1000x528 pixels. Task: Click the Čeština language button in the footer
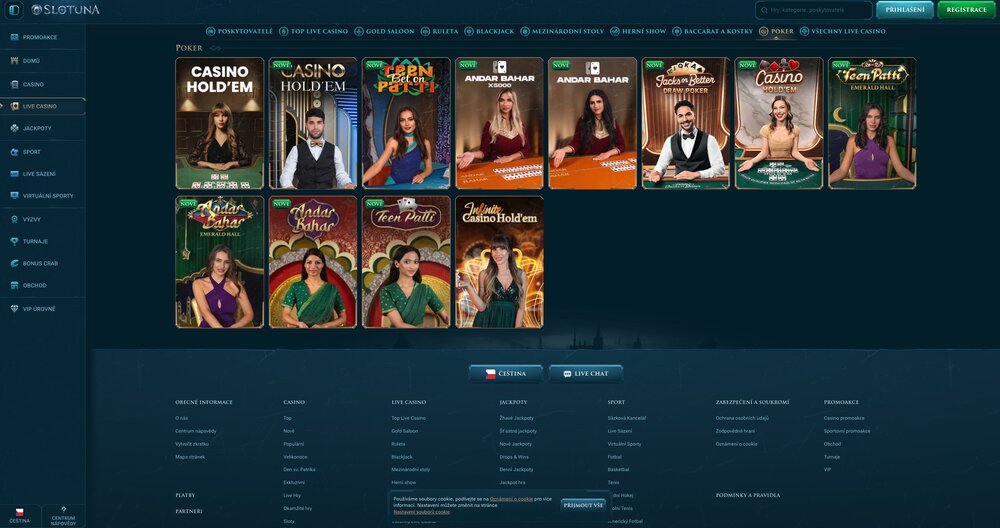coord(506,374)
